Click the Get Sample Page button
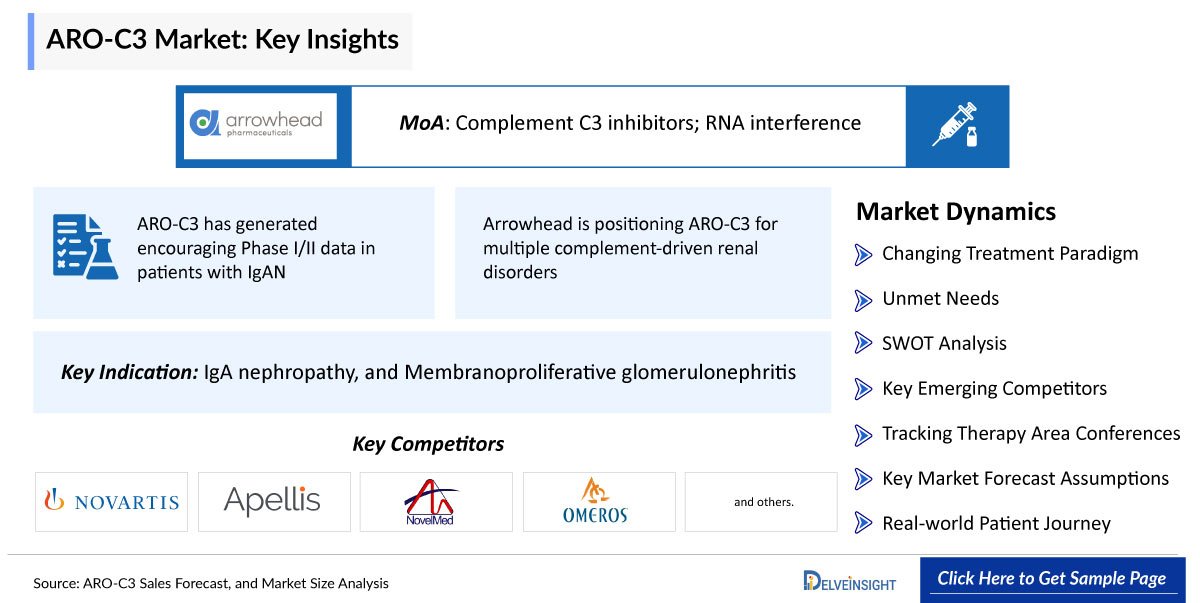 (x=1052, y=580)
